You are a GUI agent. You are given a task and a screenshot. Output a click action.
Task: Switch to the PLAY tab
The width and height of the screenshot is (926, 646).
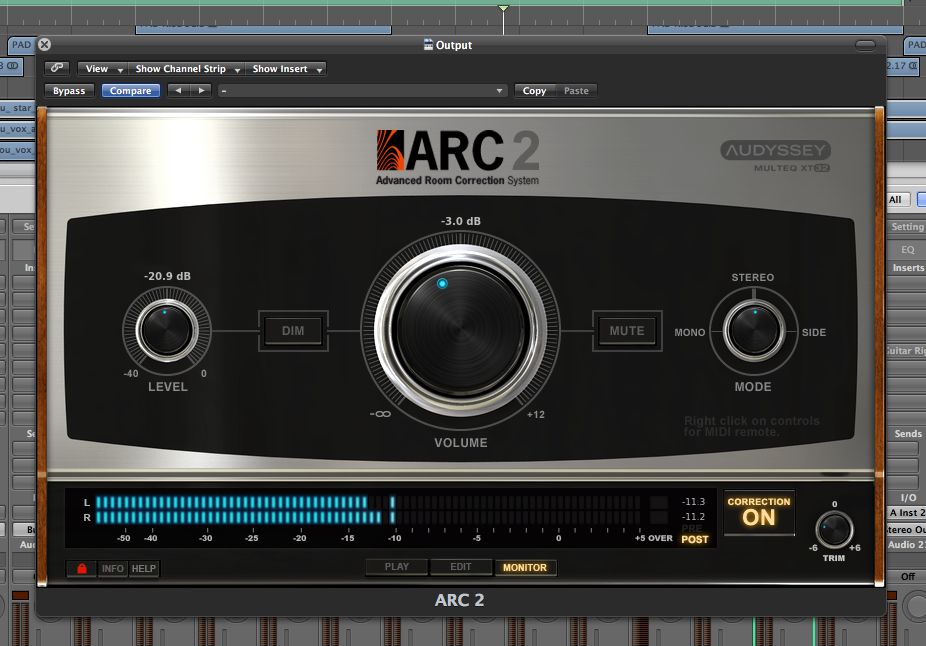(x=397, y=567)
